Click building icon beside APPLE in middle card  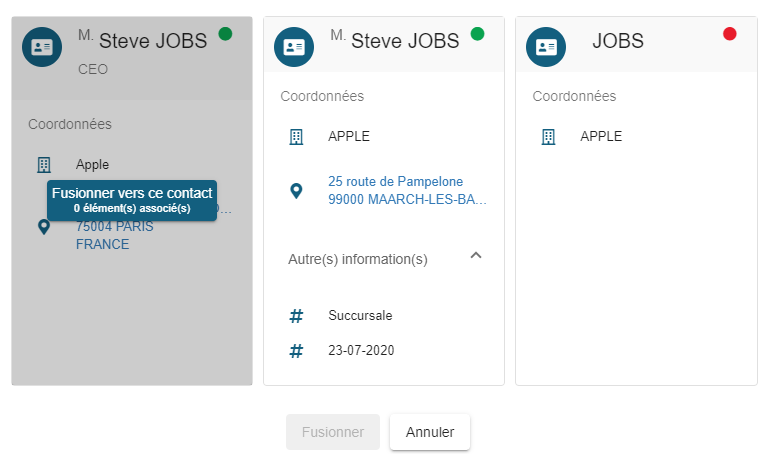(296, 137)
